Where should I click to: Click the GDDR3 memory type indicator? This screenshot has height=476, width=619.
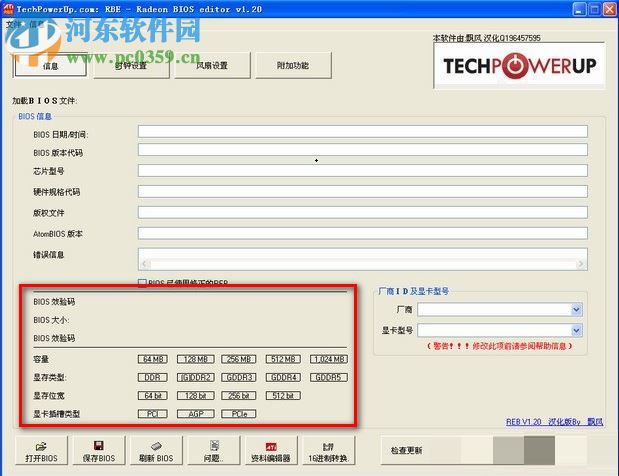coord(239,377)
